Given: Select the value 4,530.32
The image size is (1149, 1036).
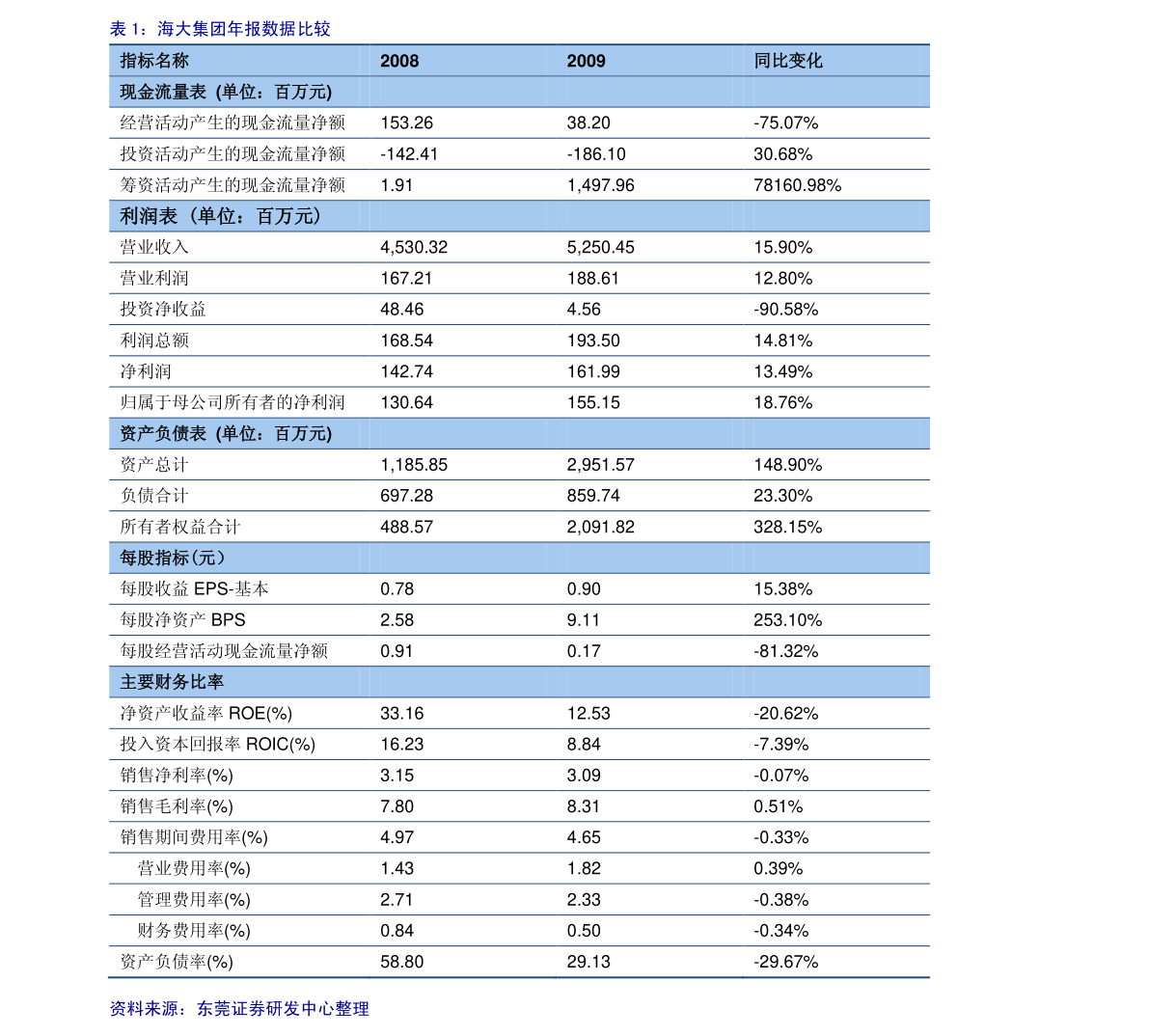Looking at the screenshot, I should 414,248.
